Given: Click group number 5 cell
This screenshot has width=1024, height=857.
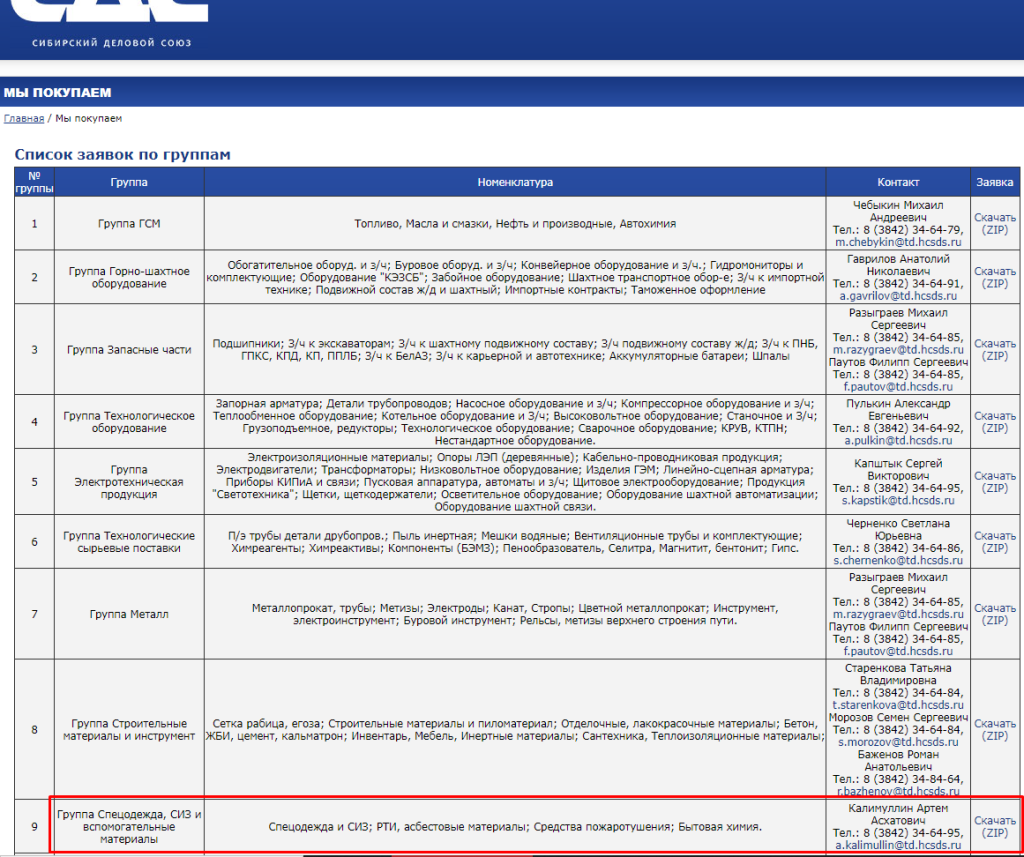Looking at the screenshot, I should click(x=35, y=482).
